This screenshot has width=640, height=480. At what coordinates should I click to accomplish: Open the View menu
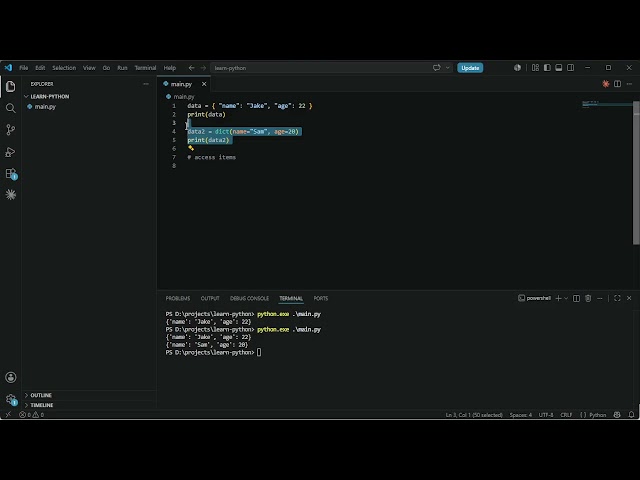point(89,68)
